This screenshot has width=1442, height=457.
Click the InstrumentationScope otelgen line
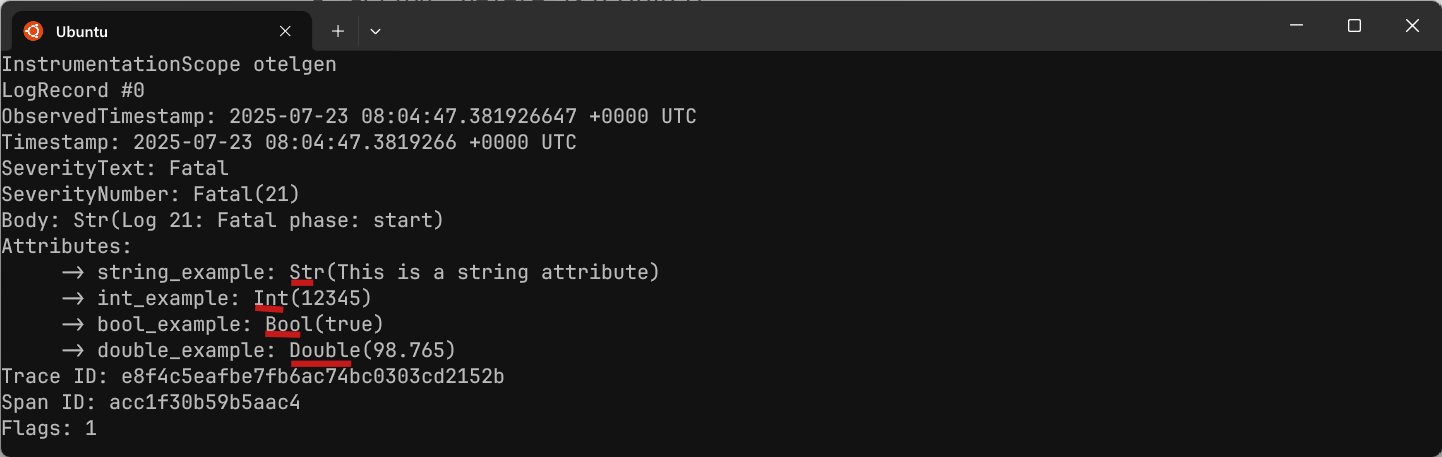168,65
